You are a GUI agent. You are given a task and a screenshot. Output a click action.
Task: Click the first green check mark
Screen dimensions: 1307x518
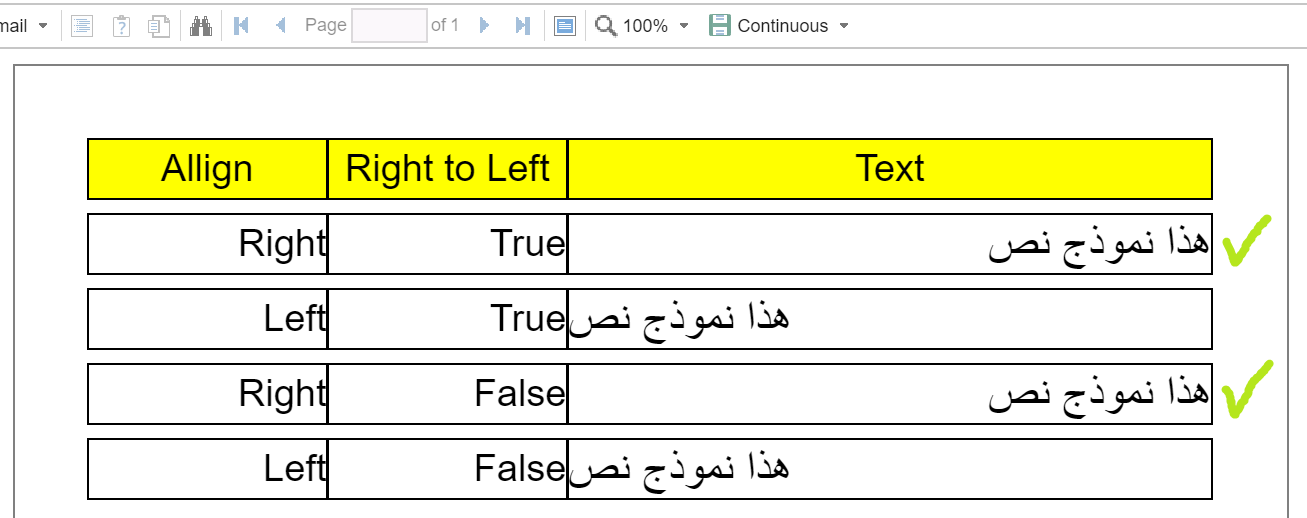click(x=1246, y=241)
